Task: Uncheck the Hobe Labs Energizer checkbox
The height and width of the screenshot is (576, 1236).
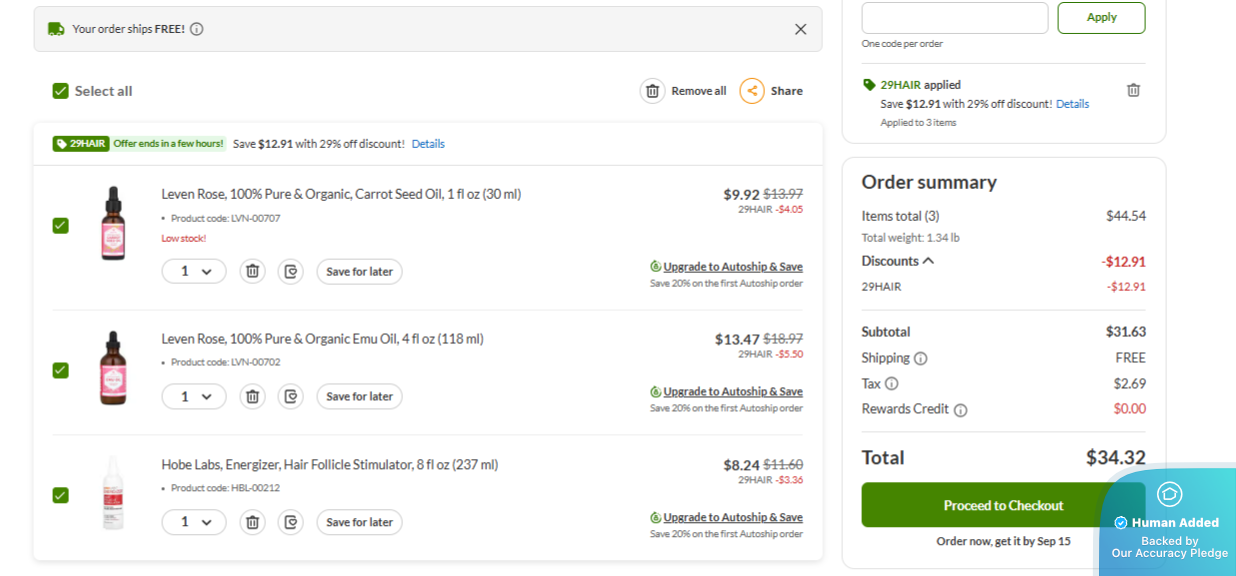Action: [61, 495]
